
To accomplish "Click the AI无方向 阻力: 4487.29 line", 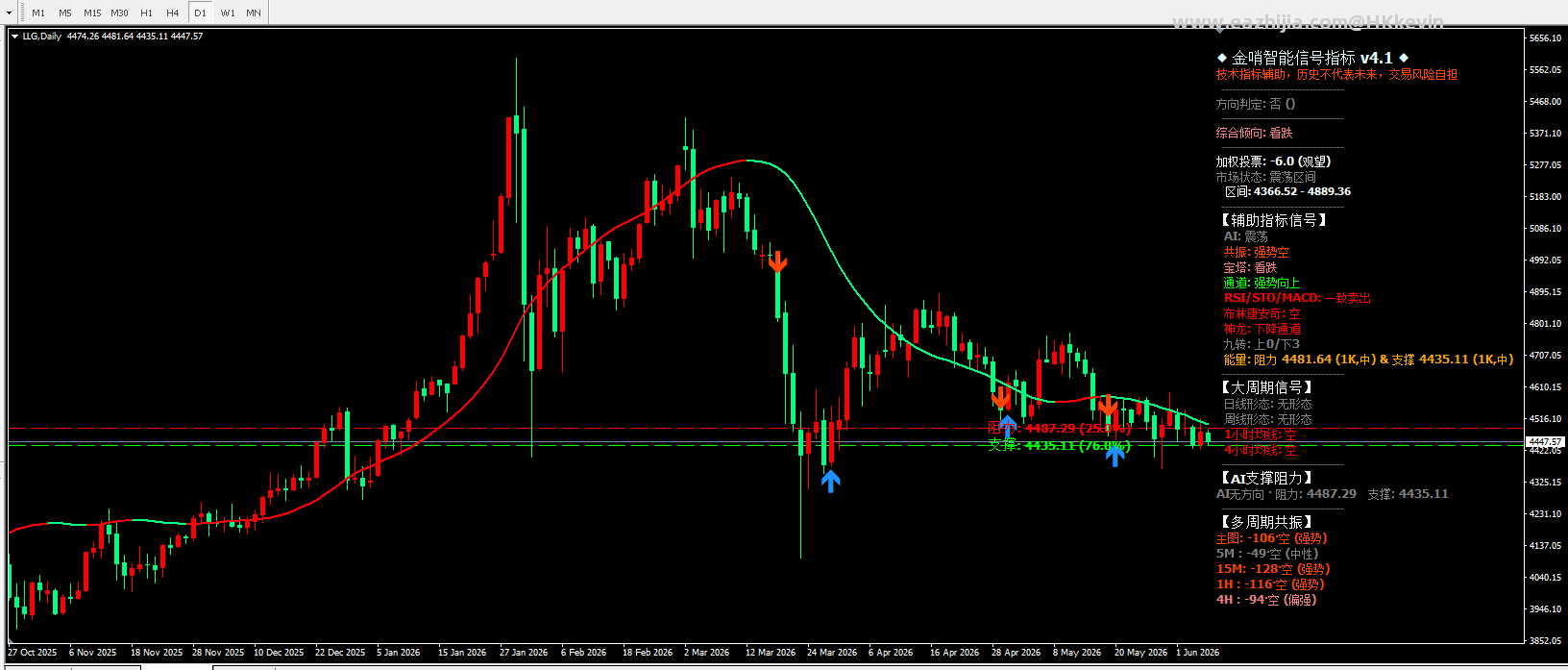I will [x=1332, y=494].
